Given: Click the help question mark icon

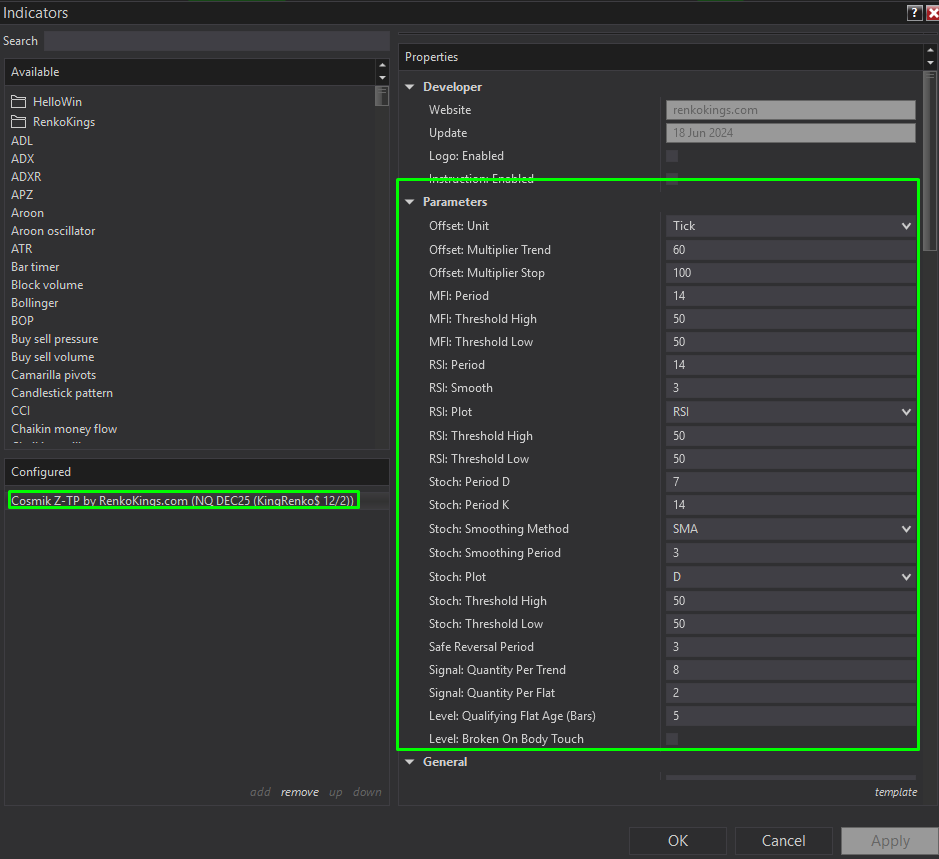Looking at the screenshot, I should [914, 12].
